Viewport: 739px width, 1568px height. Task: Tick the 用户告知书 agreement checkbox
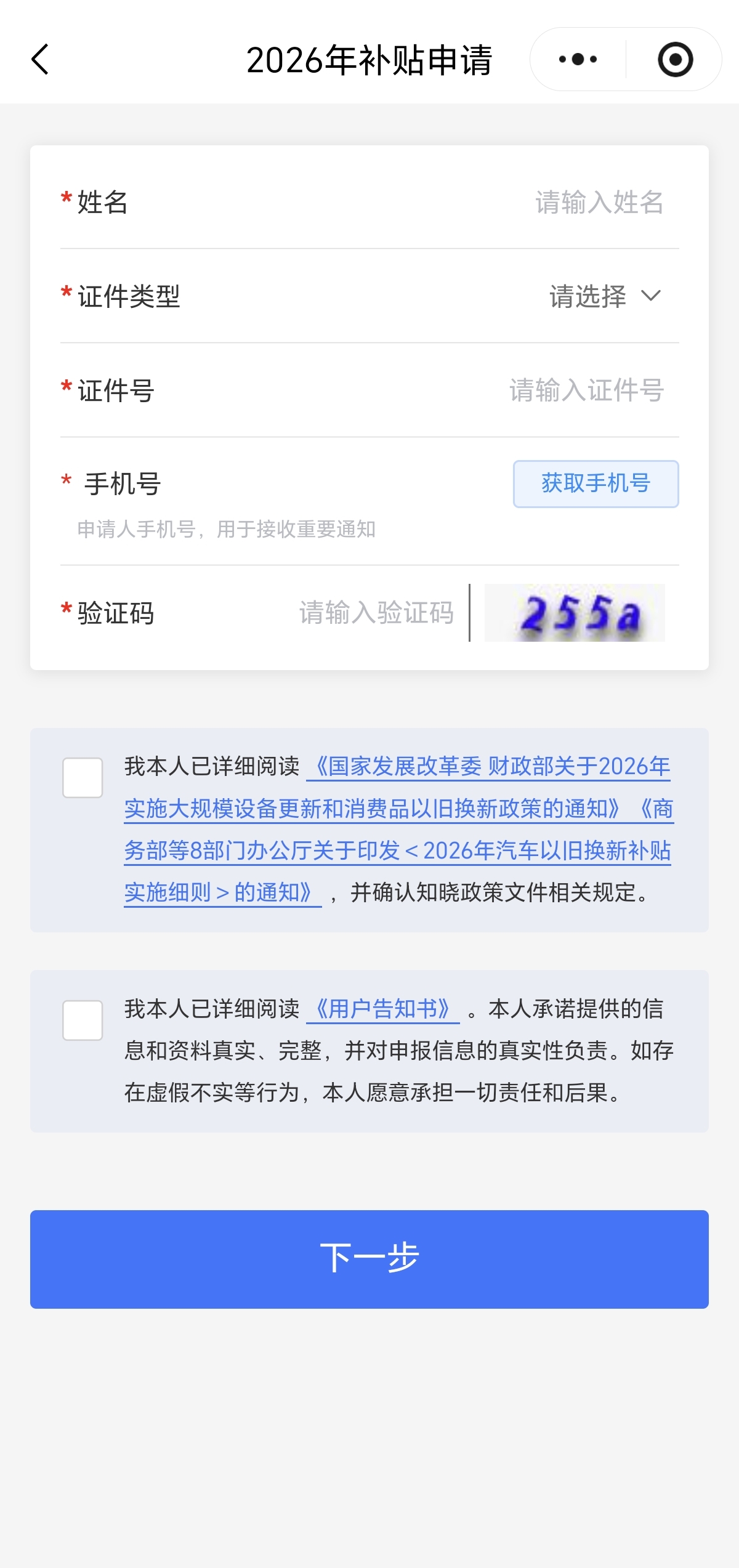click(x=83, y=1020)
